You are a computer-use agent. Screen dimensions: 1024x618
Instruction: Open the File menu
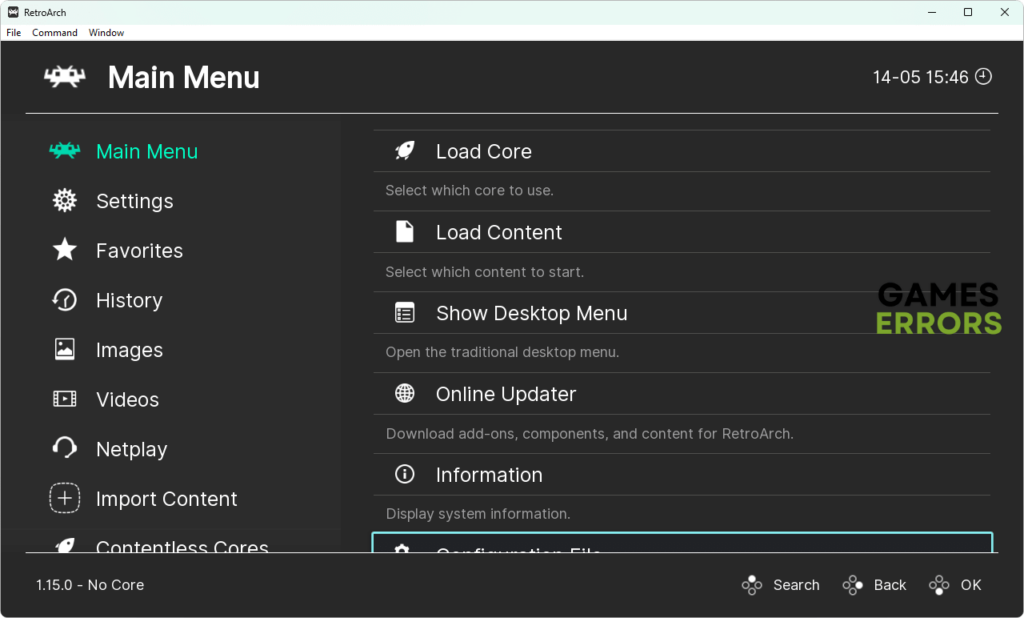coord(14,33)
